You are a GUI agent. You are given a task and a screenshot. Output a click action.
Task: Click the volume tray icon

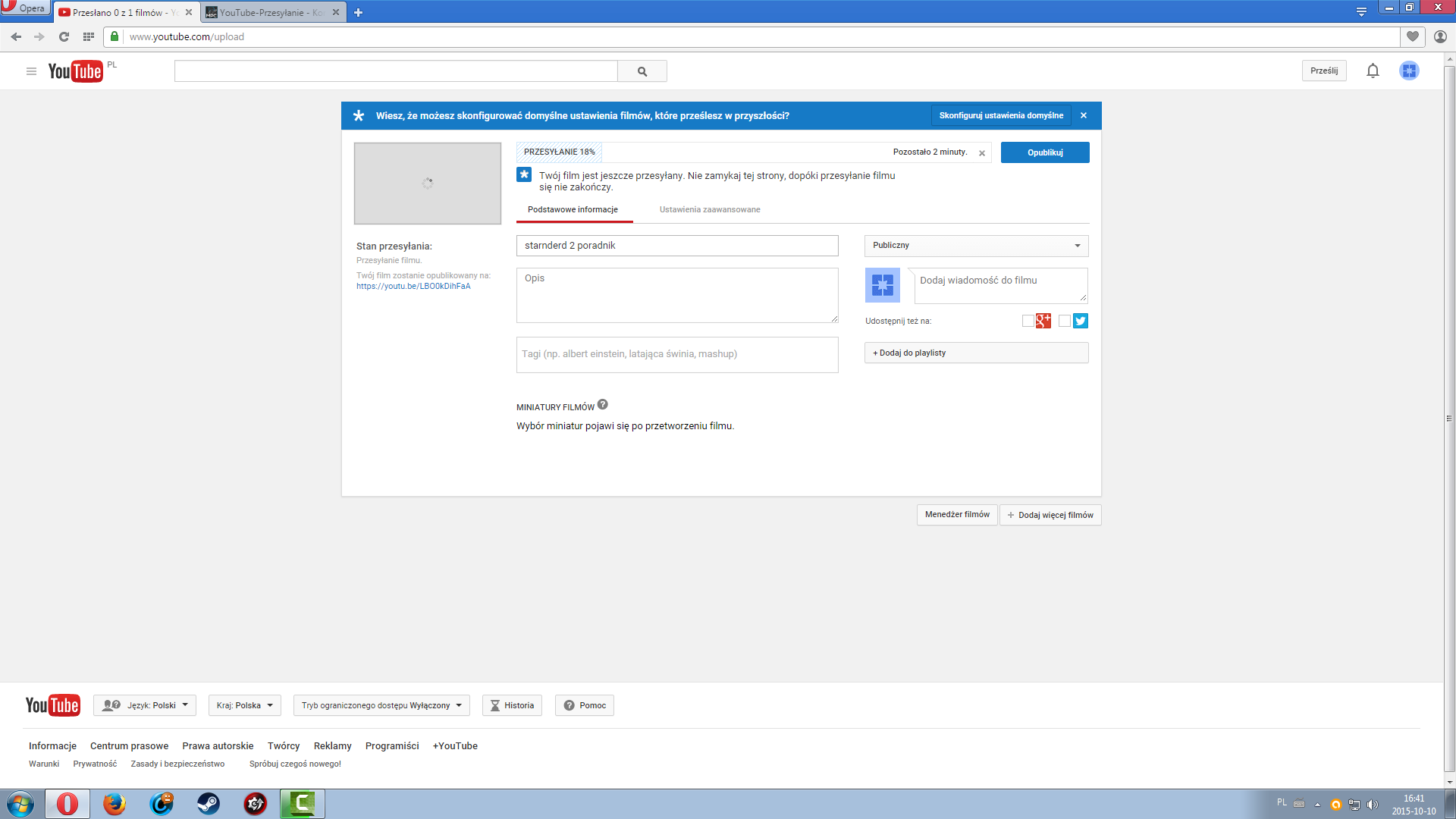coord(1373,805)
